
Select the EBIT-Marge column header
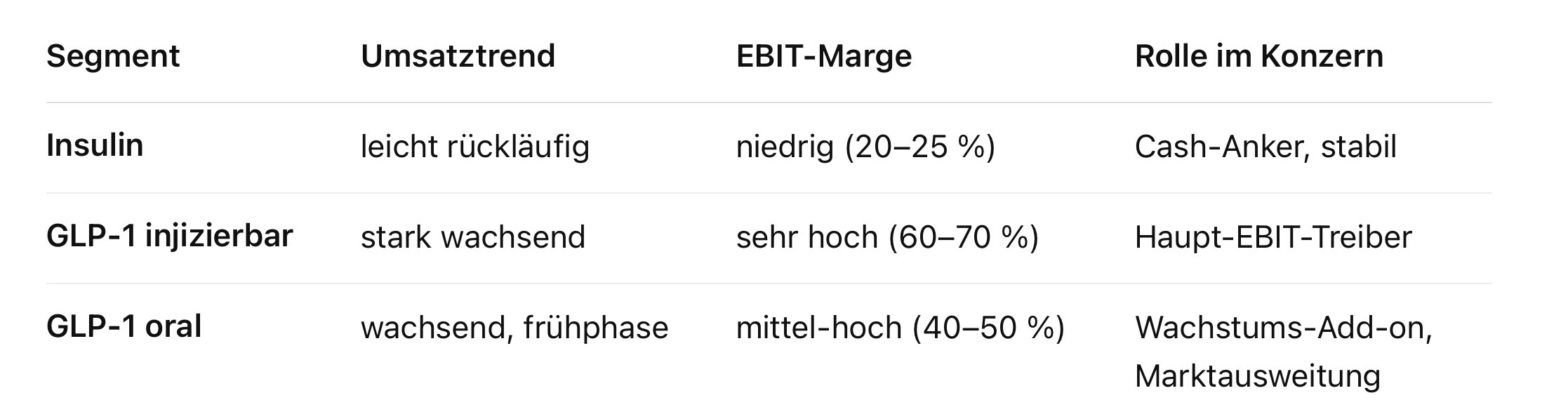pos(823,56)
